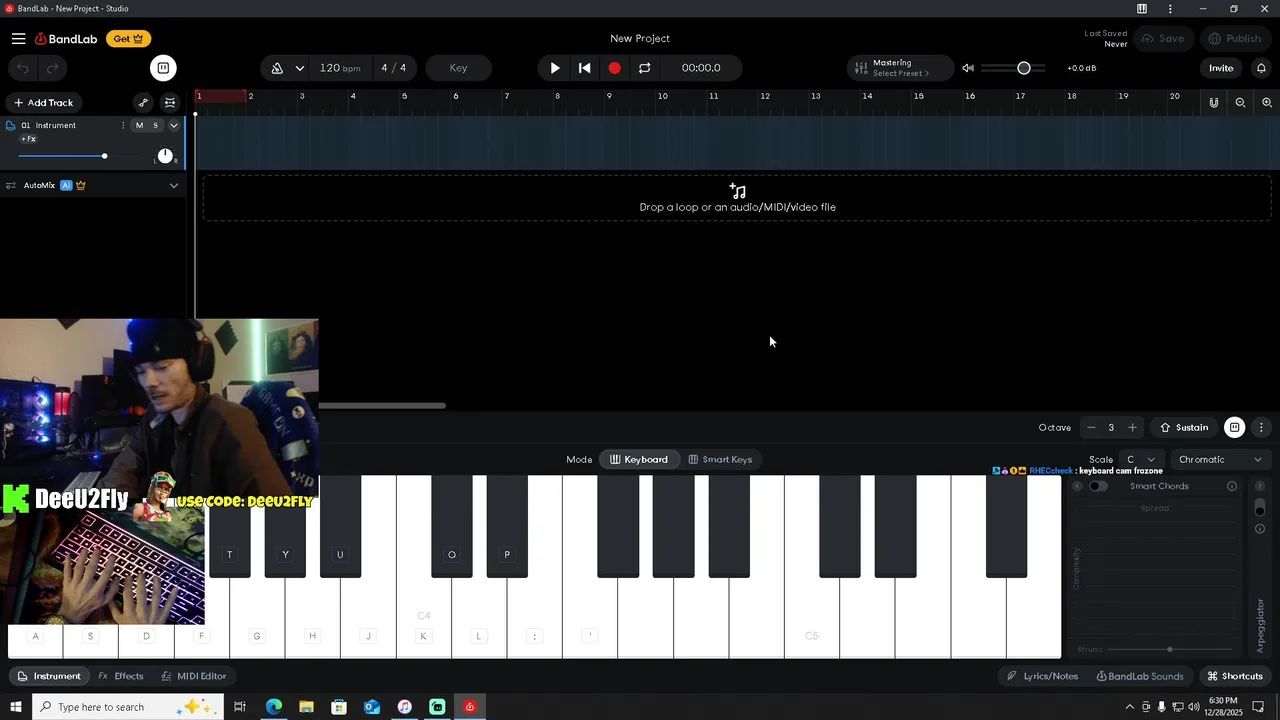Click the horizontal timeline scrollbar
Image resolution: width=1280 pixels, height=720 pixels.
382,406
